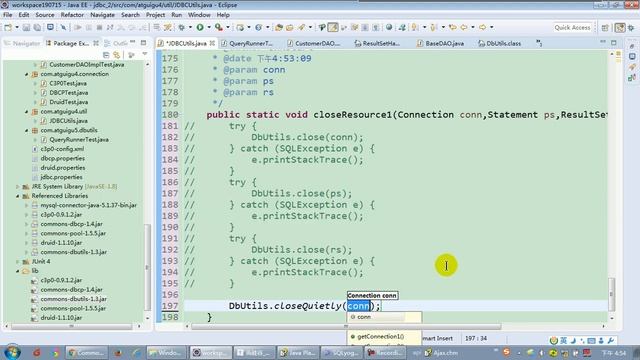The width and height of the screenshot is (640, 360).
Task: Minimize the editor area
Action: (x=603, y=42)
